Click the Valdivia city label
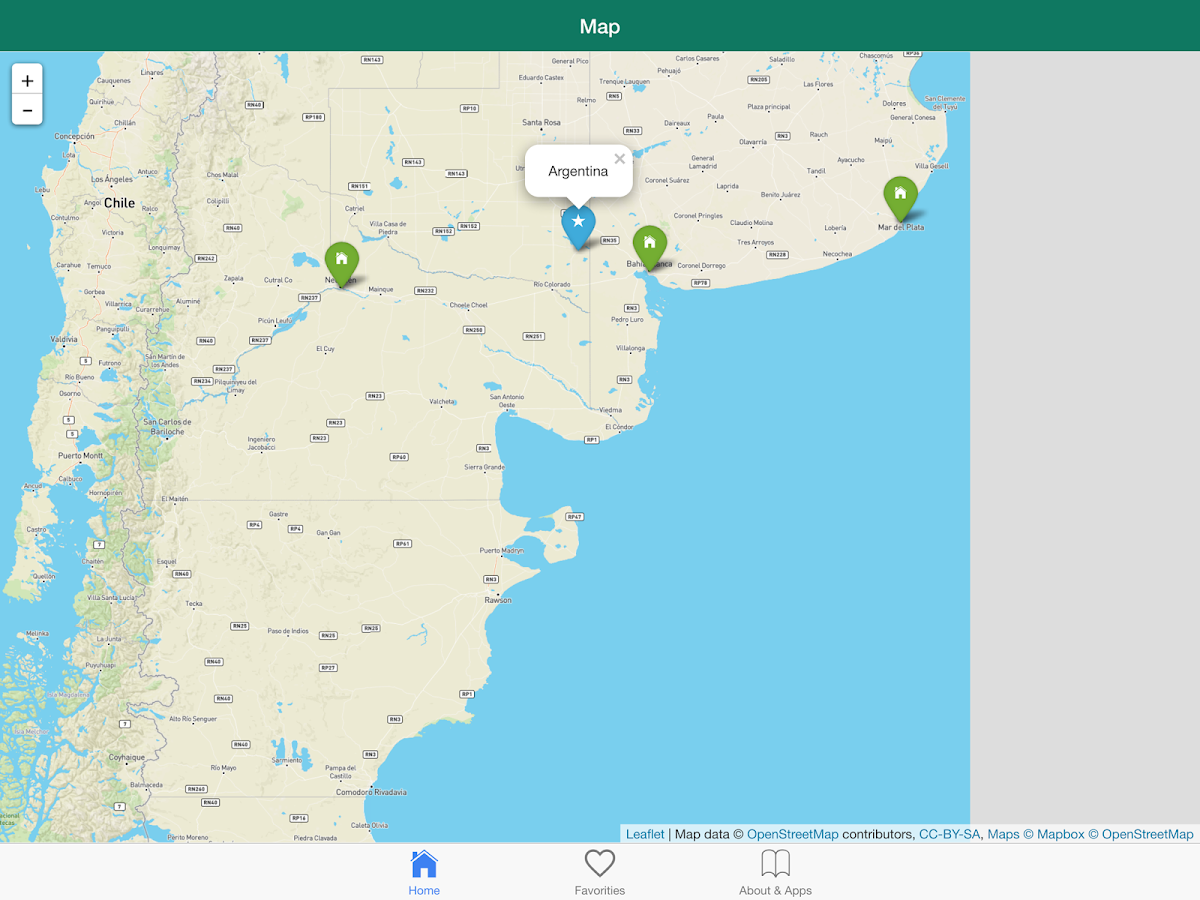 click(x=63, y=339)
